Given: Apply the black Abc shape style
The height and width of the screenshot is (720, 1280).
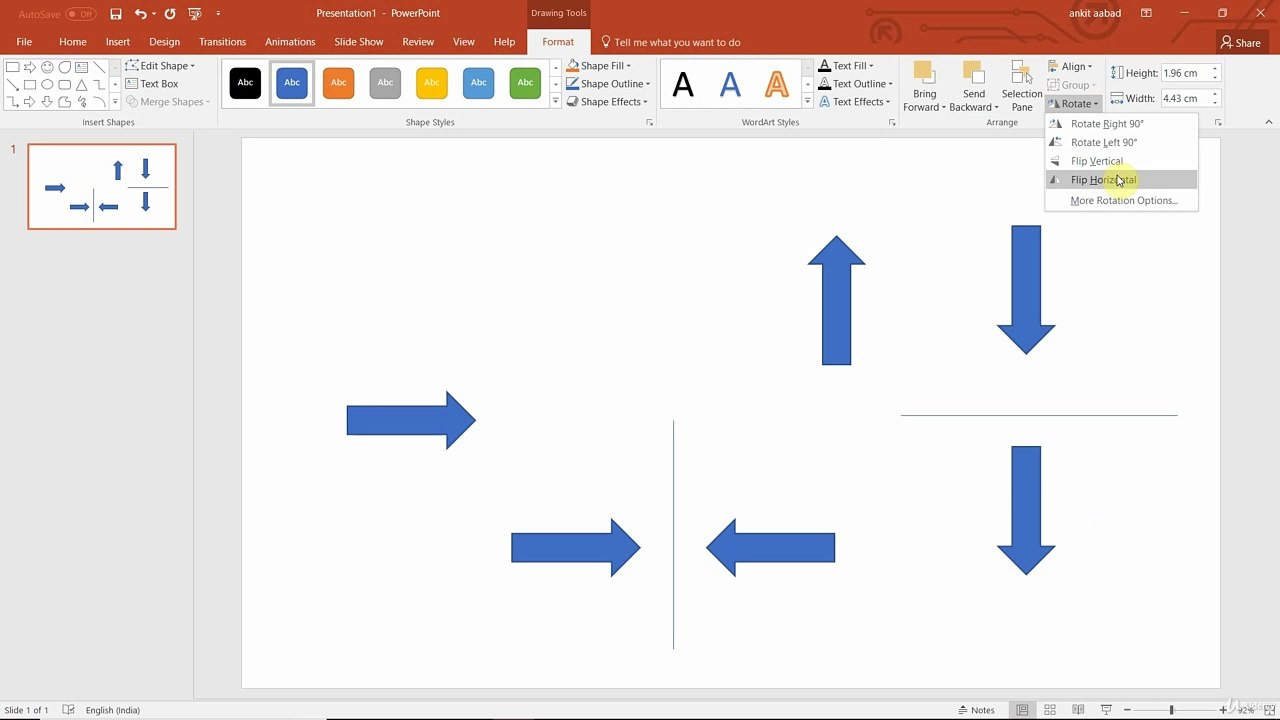Looking at the screenshot, I should coord(245,83).
